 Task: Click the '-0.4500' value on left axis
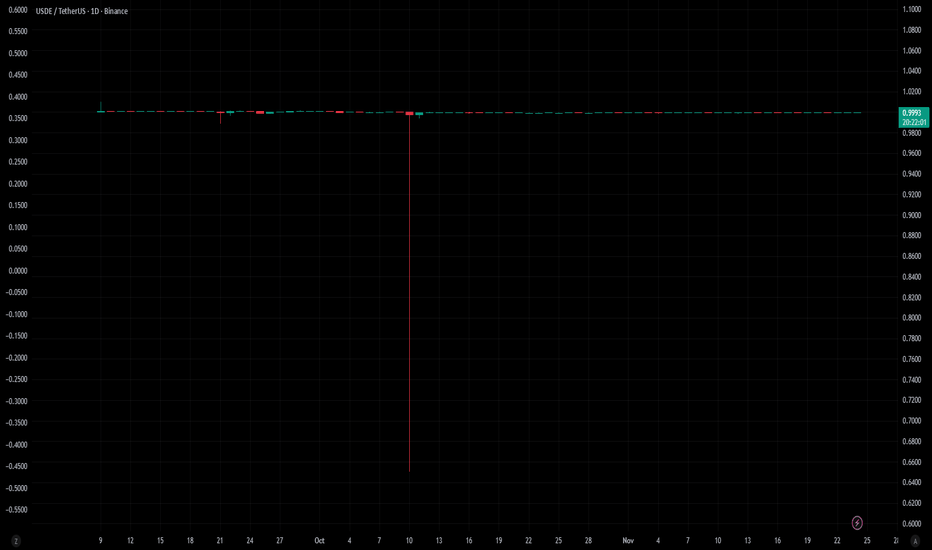click(17, 466)
